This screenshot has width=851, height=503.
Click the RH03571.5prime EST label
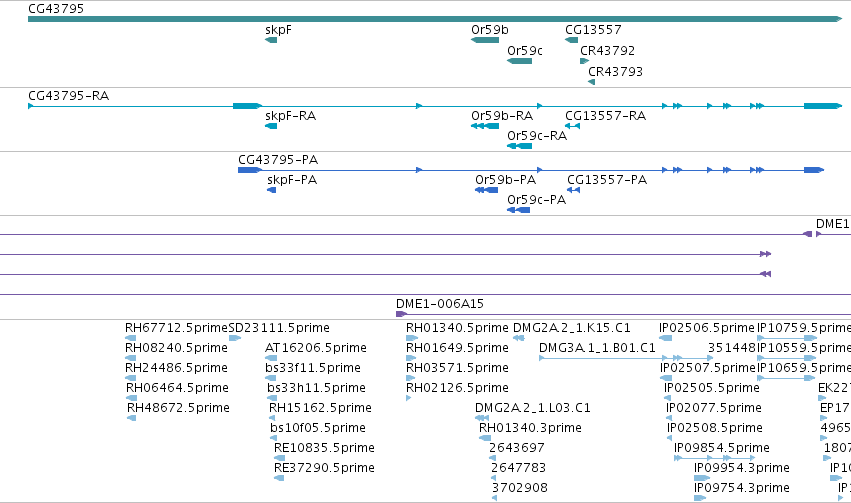tap(458, 368)
